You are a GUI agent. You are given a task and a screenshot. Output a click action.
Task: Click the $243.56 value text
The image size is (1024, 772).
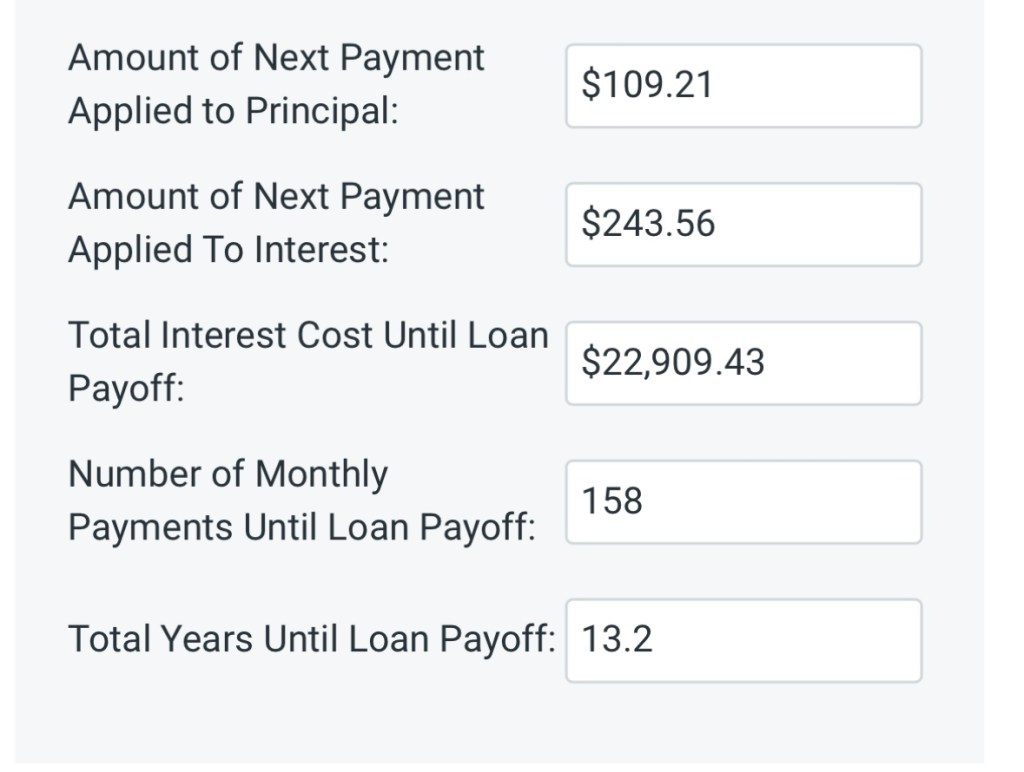click(649, 224)
